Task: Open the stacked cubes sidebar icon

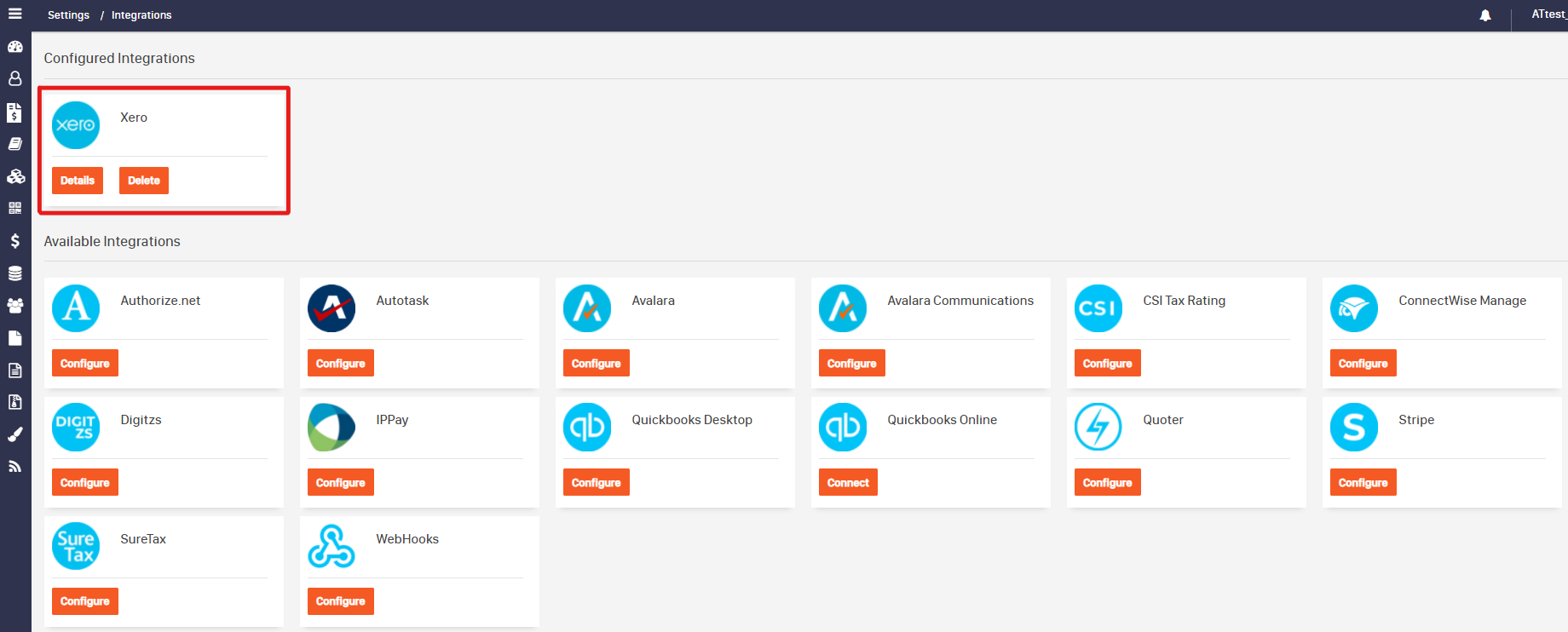Action: 15,176
